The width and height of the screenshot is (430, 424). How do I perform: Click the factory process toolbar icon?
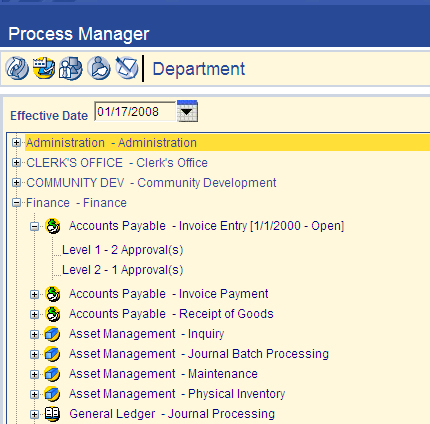click(x=44, y=68)
